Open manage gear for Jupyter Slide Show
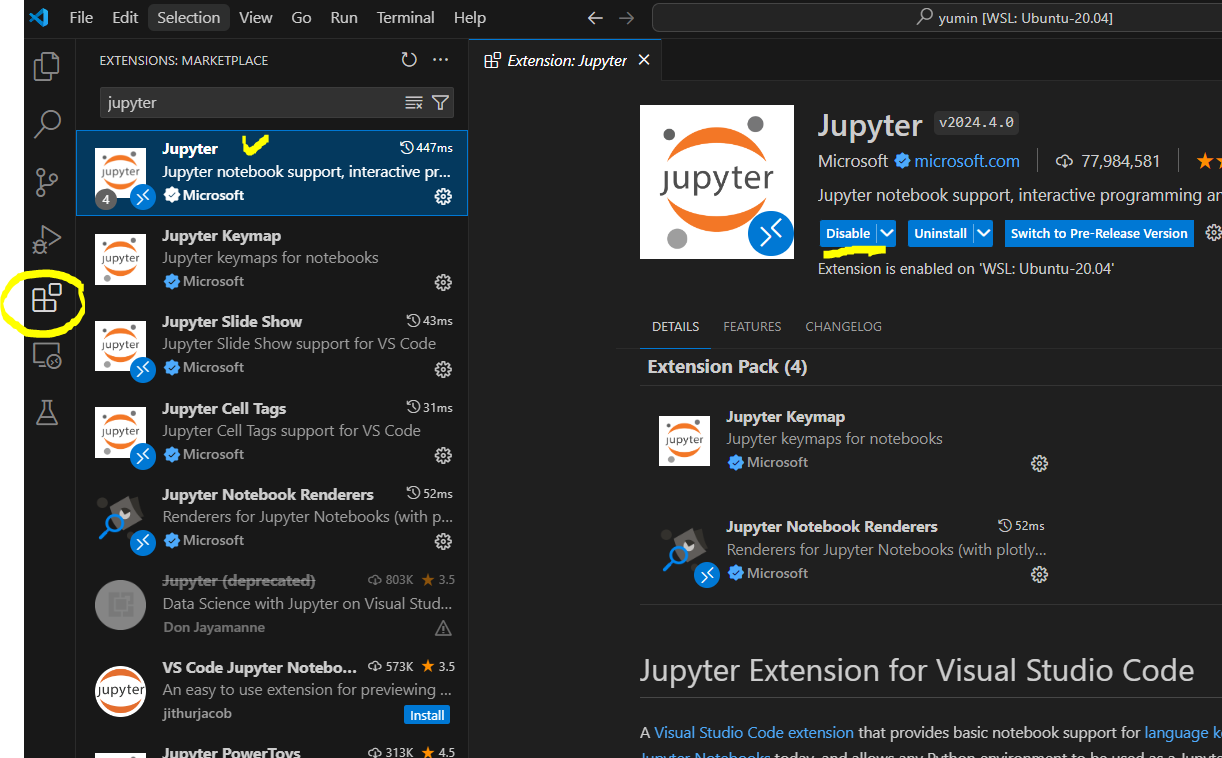The image size is (1222, 758). [x=443, y=369]
